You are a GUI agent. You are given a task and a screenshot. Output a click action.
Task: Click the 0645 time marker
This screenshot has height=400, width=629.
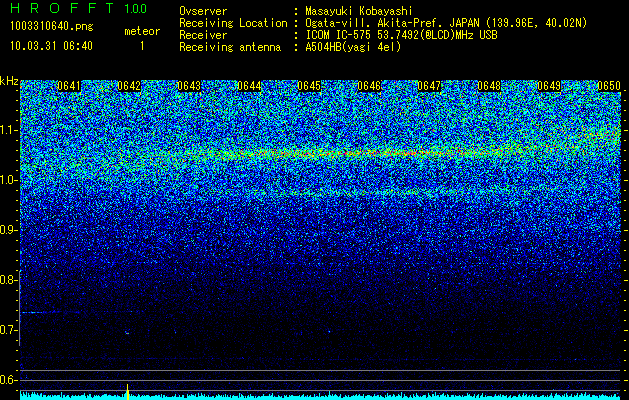tap(309, 86)
